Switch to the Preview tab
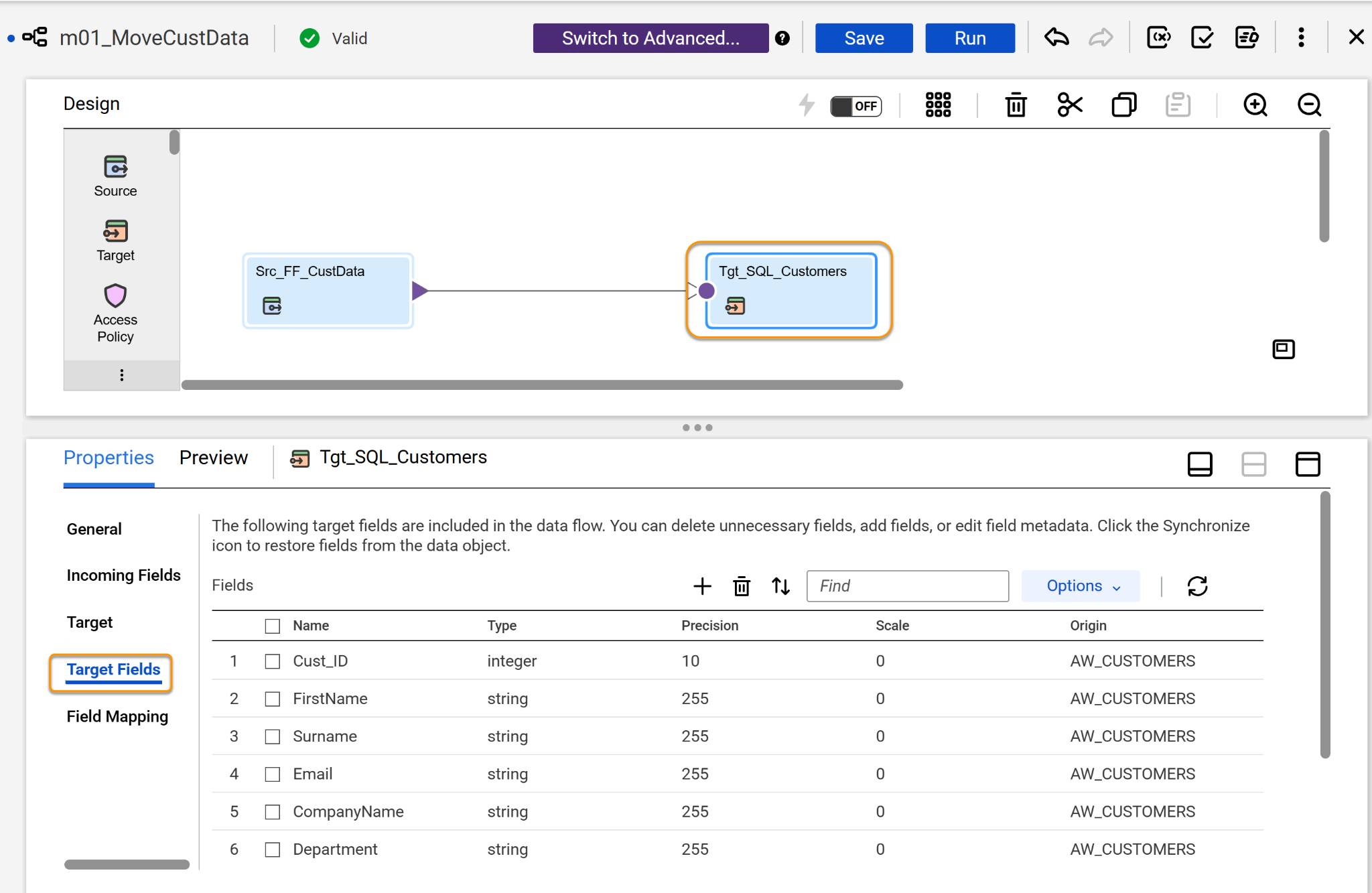 pos(214,458)
